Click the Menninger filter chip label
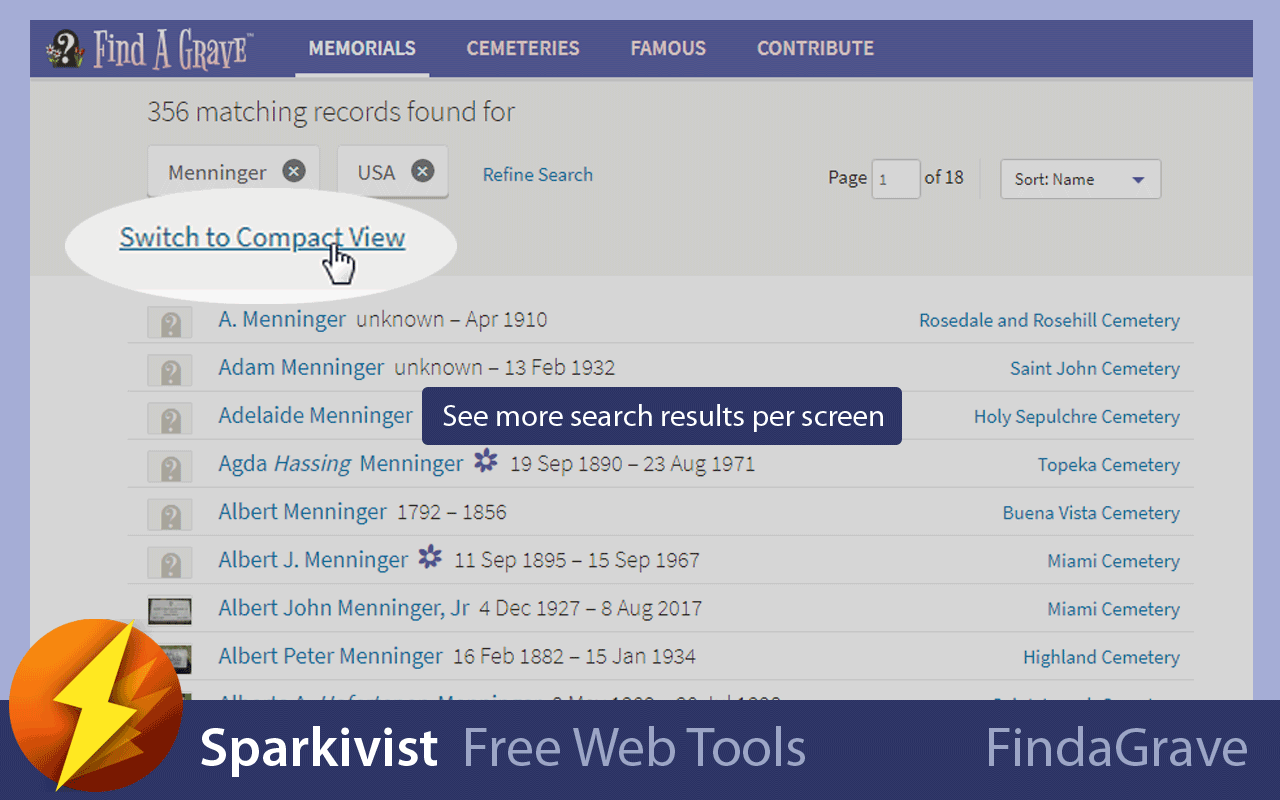The height and width of the screenshot is (800, 1280). click(x=217, y=173)
